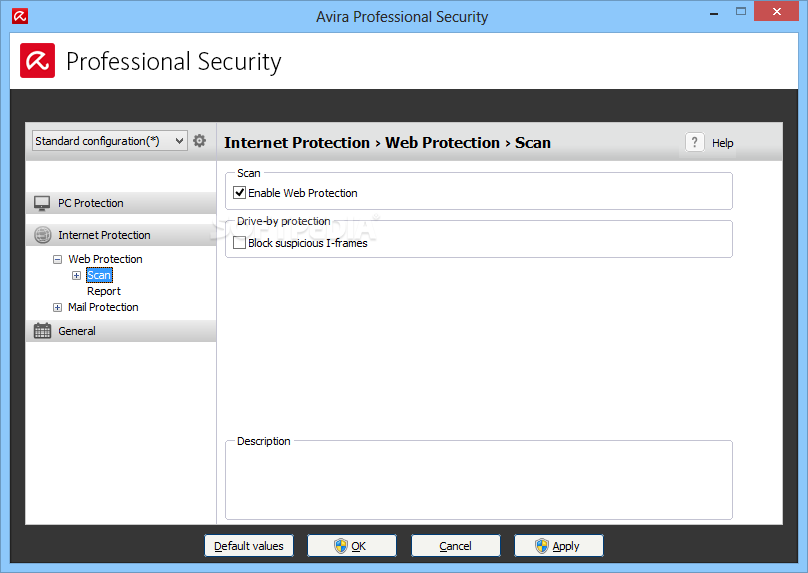Expand the Scan tree node
Image resolution: width=808 pixels, height=573 pixels.
point(76,275)
